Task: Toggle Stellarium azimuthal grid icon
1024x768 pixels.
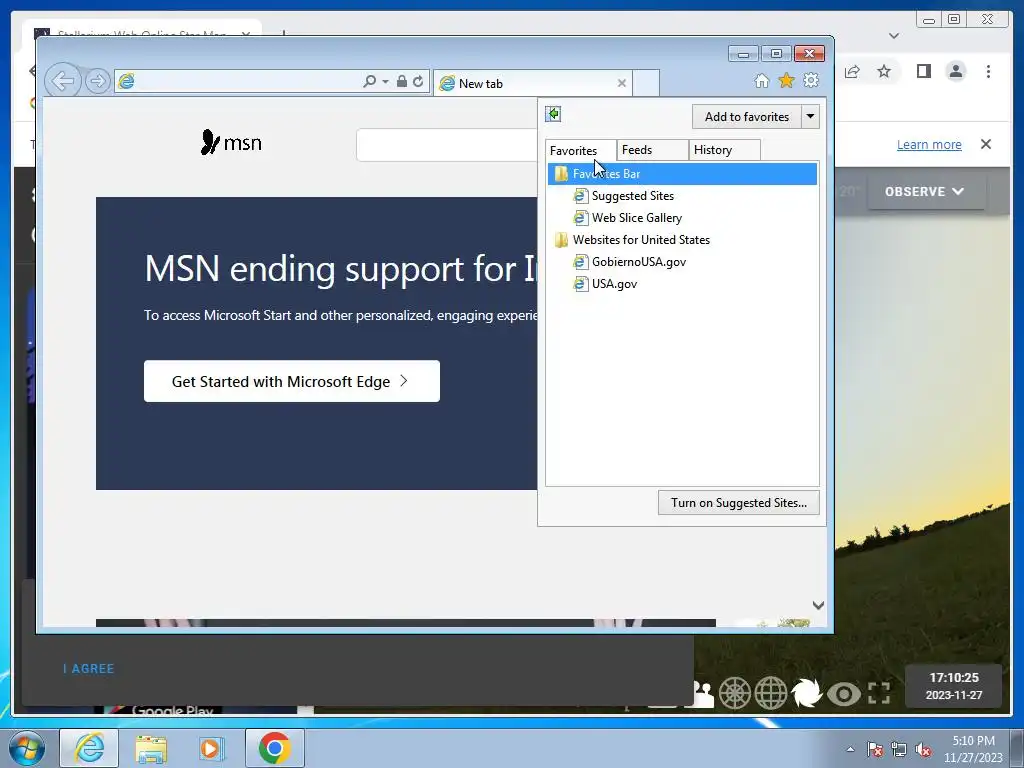Action: coord(735,693)
